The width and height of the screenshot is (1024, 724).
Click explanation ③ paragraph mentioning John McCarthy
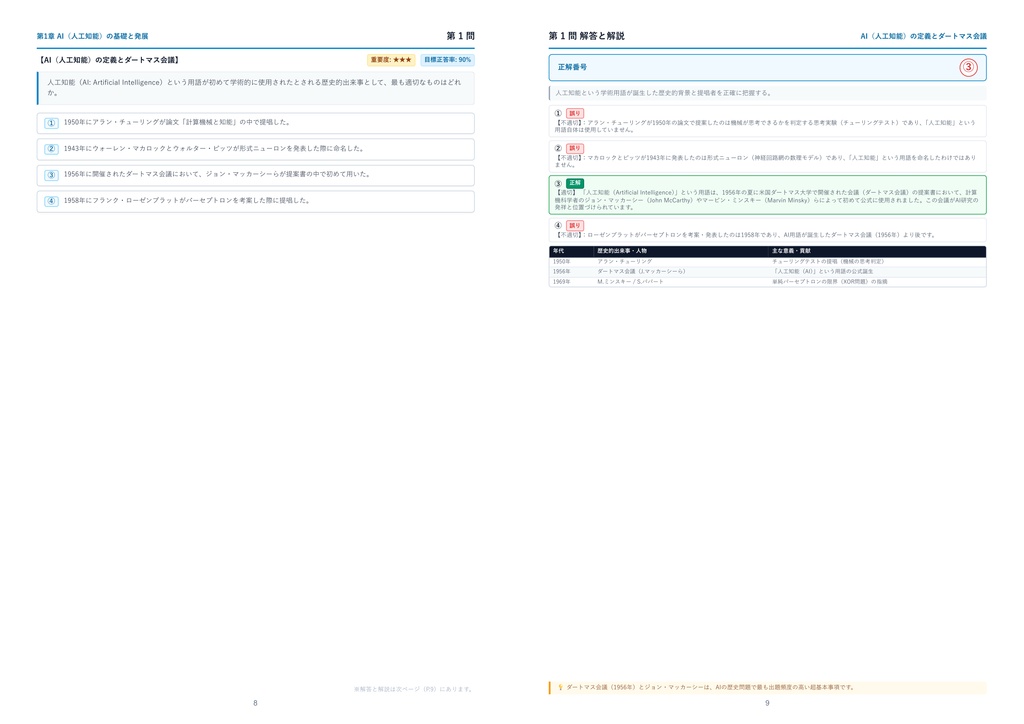767,200
